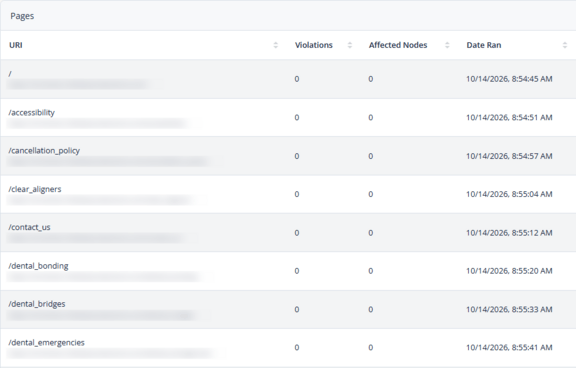
Task: Open the /dental_bonding page link
Action: coord(39,266)
